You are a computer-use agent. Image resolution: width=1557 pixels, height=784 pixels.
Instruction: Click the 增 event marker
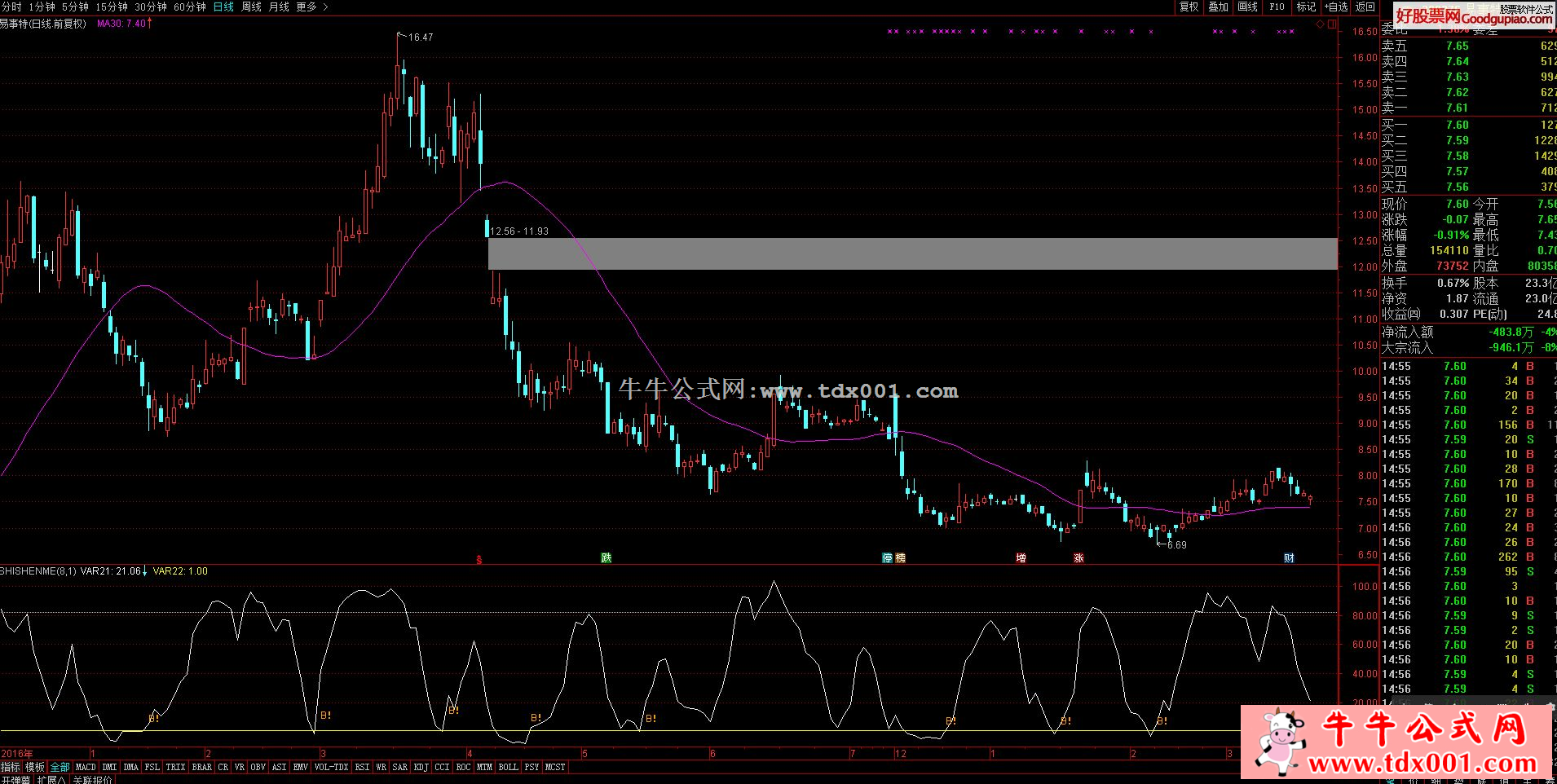[1021, 558]
